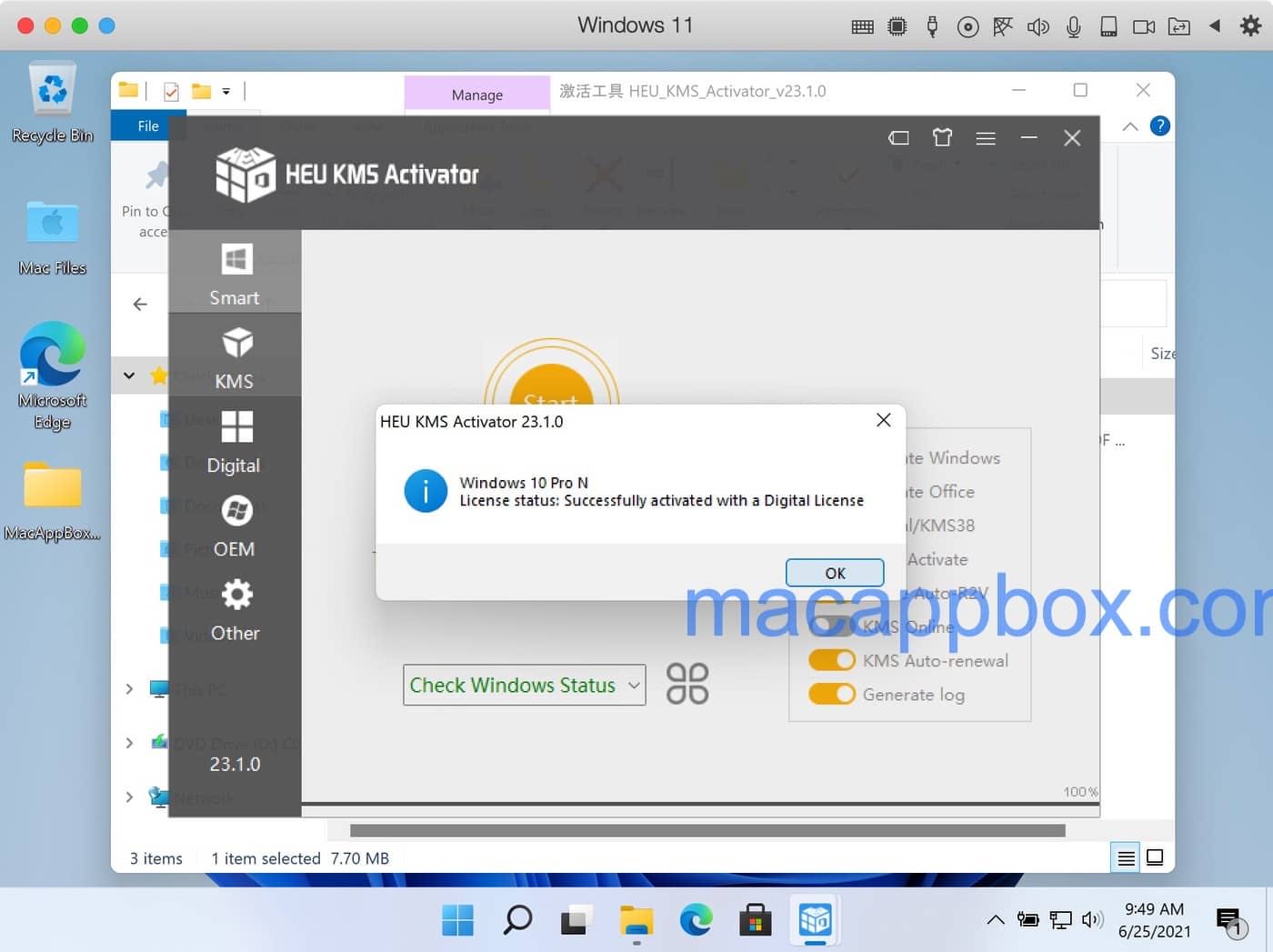Click the HEU KMS Activator cube logo
1273x952 pixels.
tap(246, 174)
